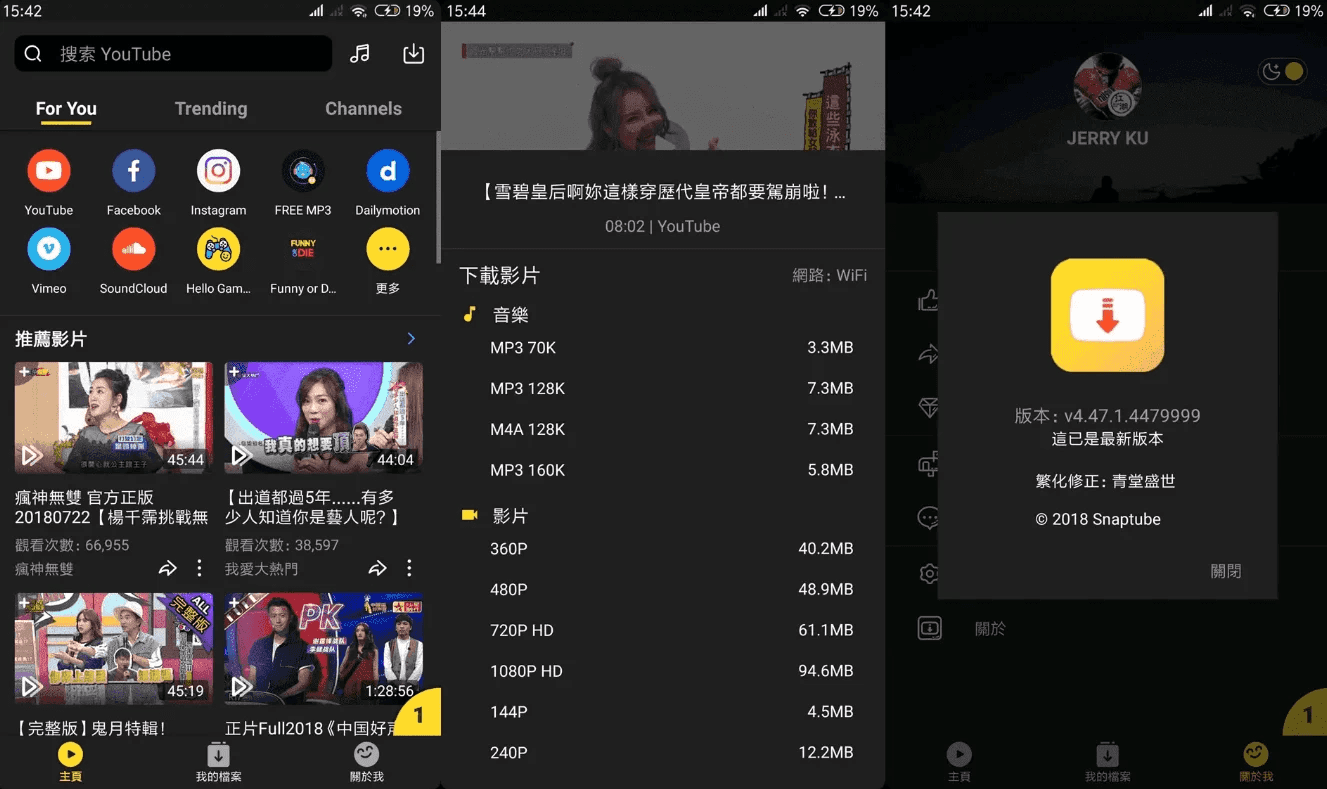Open the Funny or Die shortcut
Viewport: 1327px width, 789px height.
click(303, 249)
